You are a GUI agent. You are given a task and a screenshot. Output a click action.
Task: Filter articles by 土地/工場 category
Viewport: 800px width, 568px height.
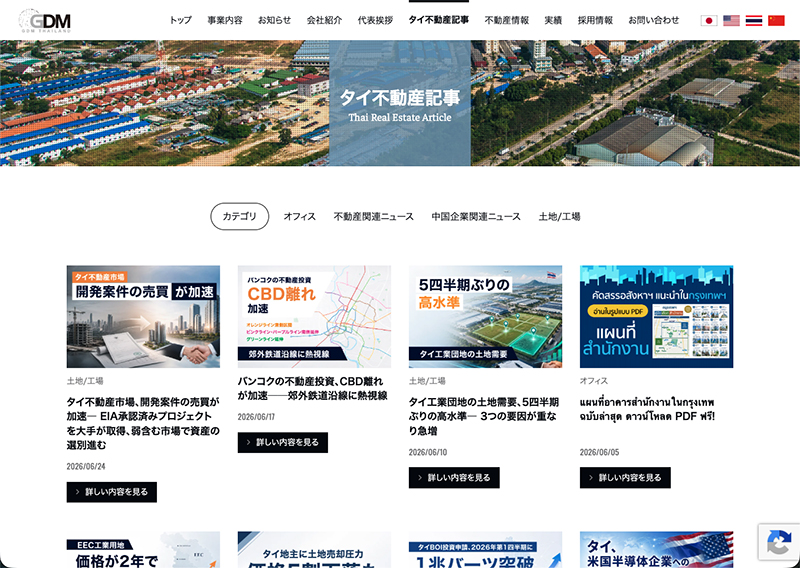(559, 216)
